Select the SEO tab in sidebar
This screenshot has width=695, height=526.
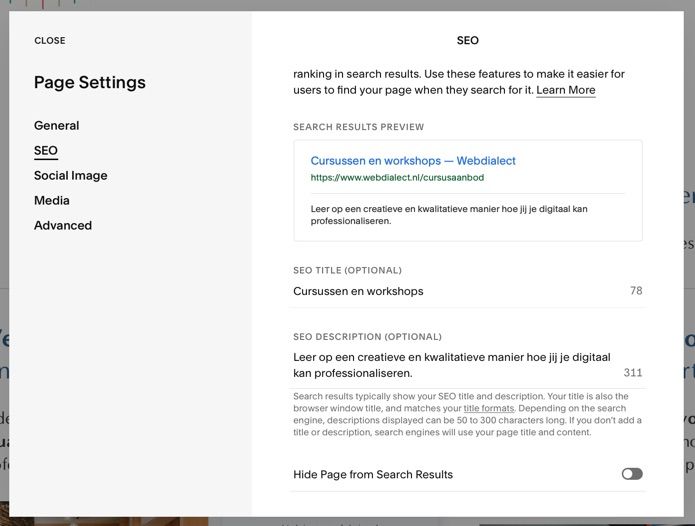point(46,151)
